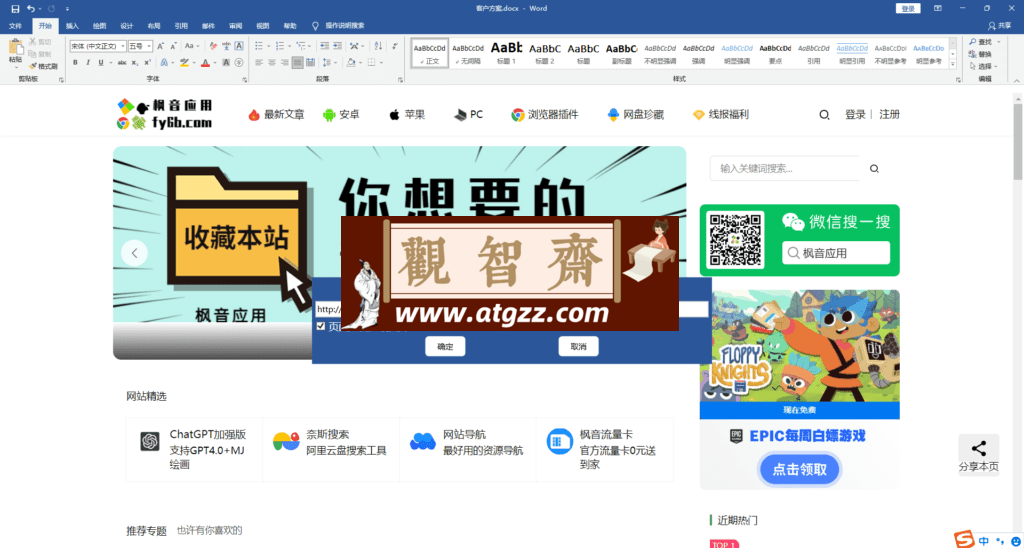The width and height of the screenshot is (1024, 548).
Task: Expand the bullet list style dropdown arrow
Action: click(x=268, y=46)
